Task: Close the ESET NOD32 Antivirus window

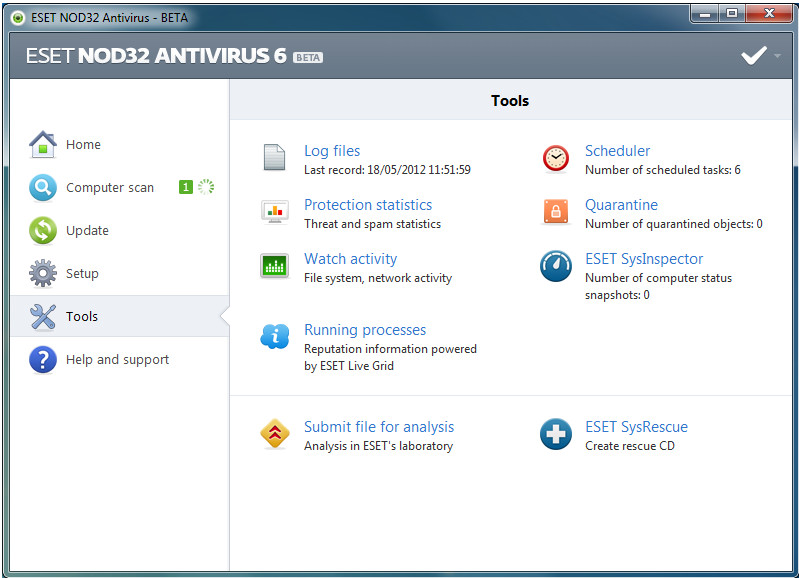Action: tap(769, 14)
